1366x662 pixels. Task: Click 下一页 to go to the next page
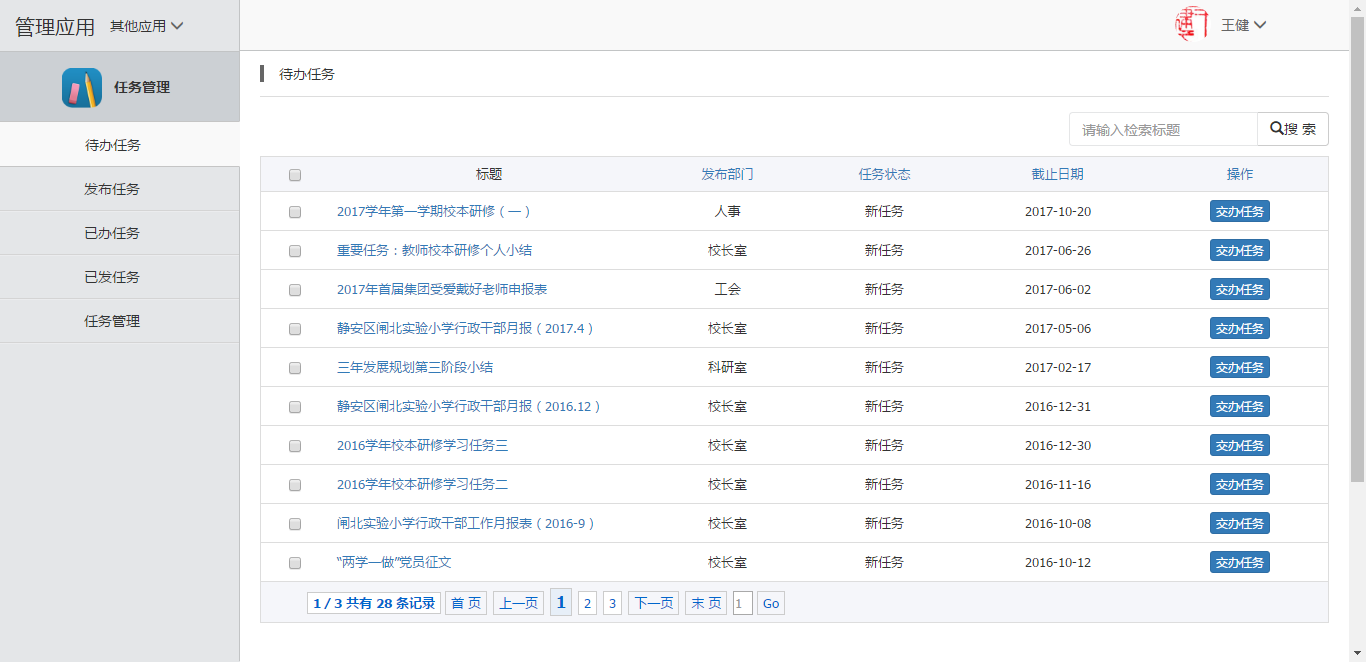653,603
